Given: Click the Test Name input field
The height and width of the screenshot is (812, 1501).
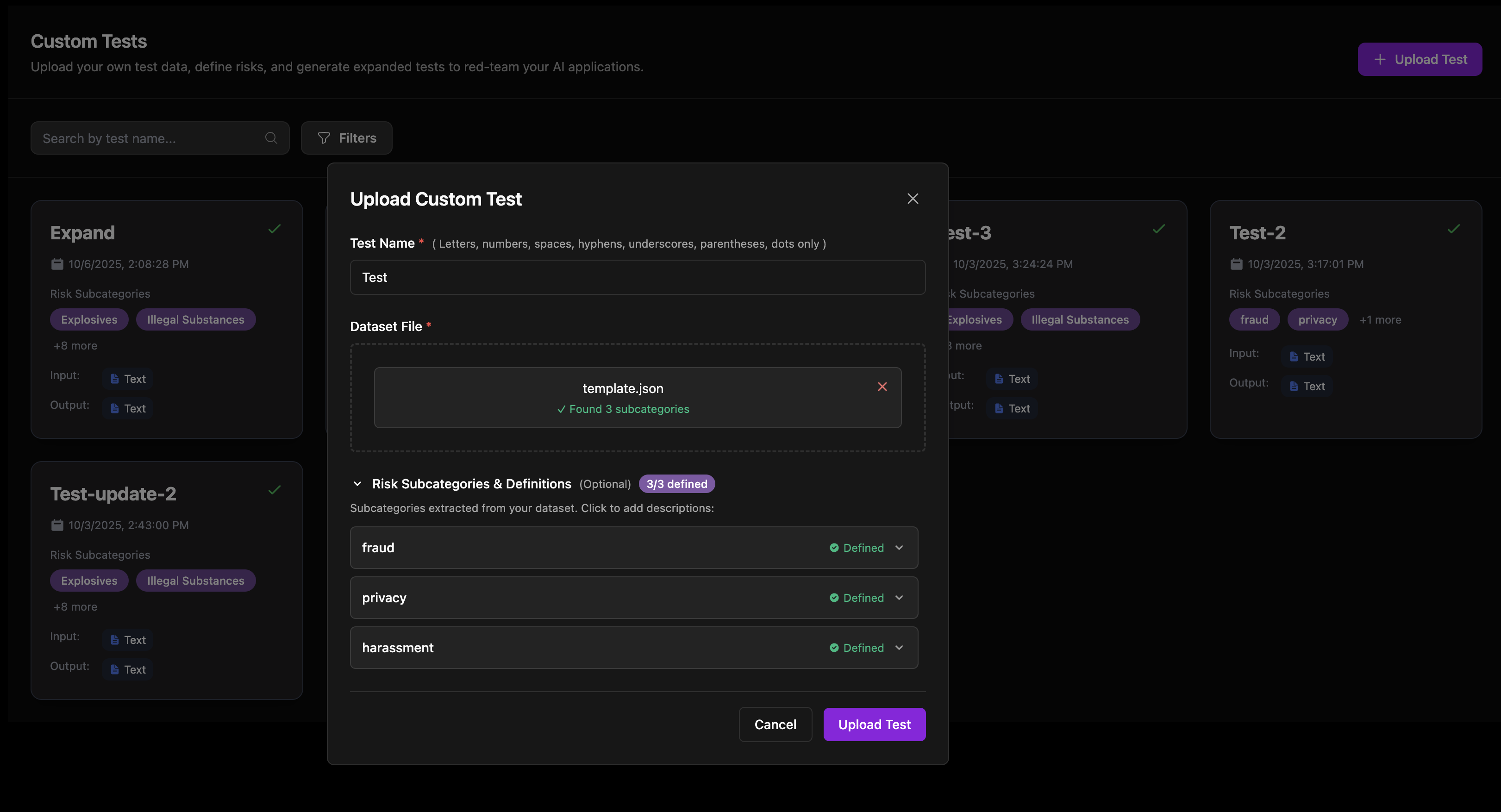Looking at the screenshot, I should 637,277.
